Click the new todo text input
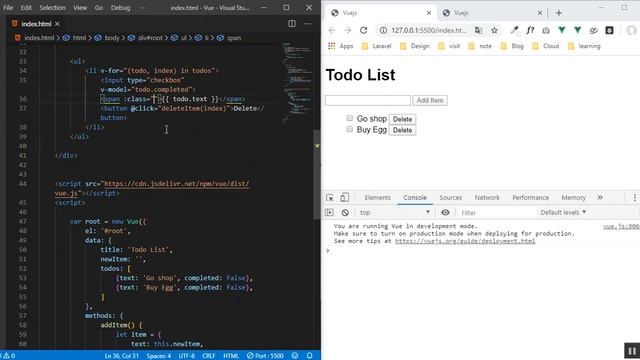 click(368, 100)
